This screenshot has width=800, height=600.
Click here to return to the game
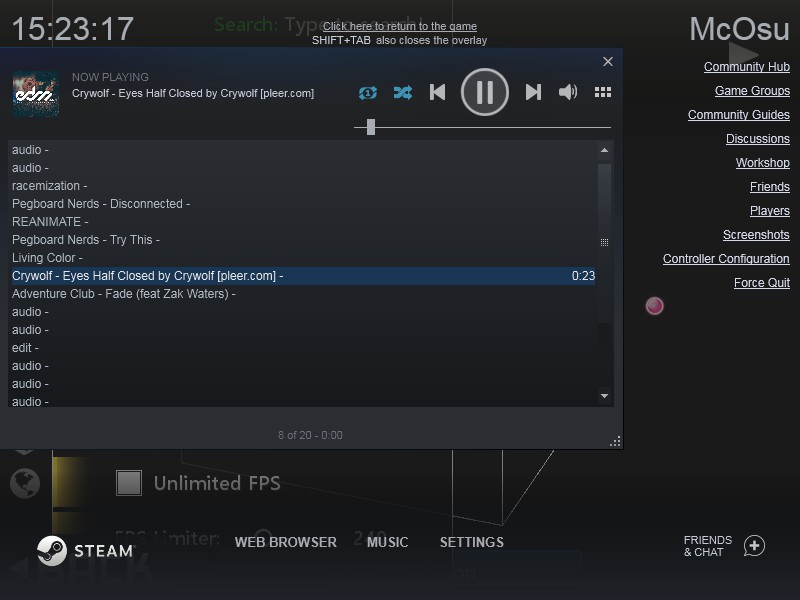pyautogui.click(x=398, y=25)
